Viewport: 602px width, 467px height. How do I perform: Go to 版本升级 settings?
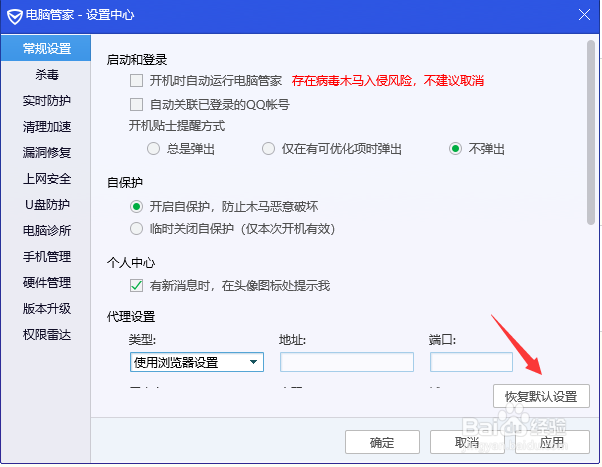[x=46, y=309]
